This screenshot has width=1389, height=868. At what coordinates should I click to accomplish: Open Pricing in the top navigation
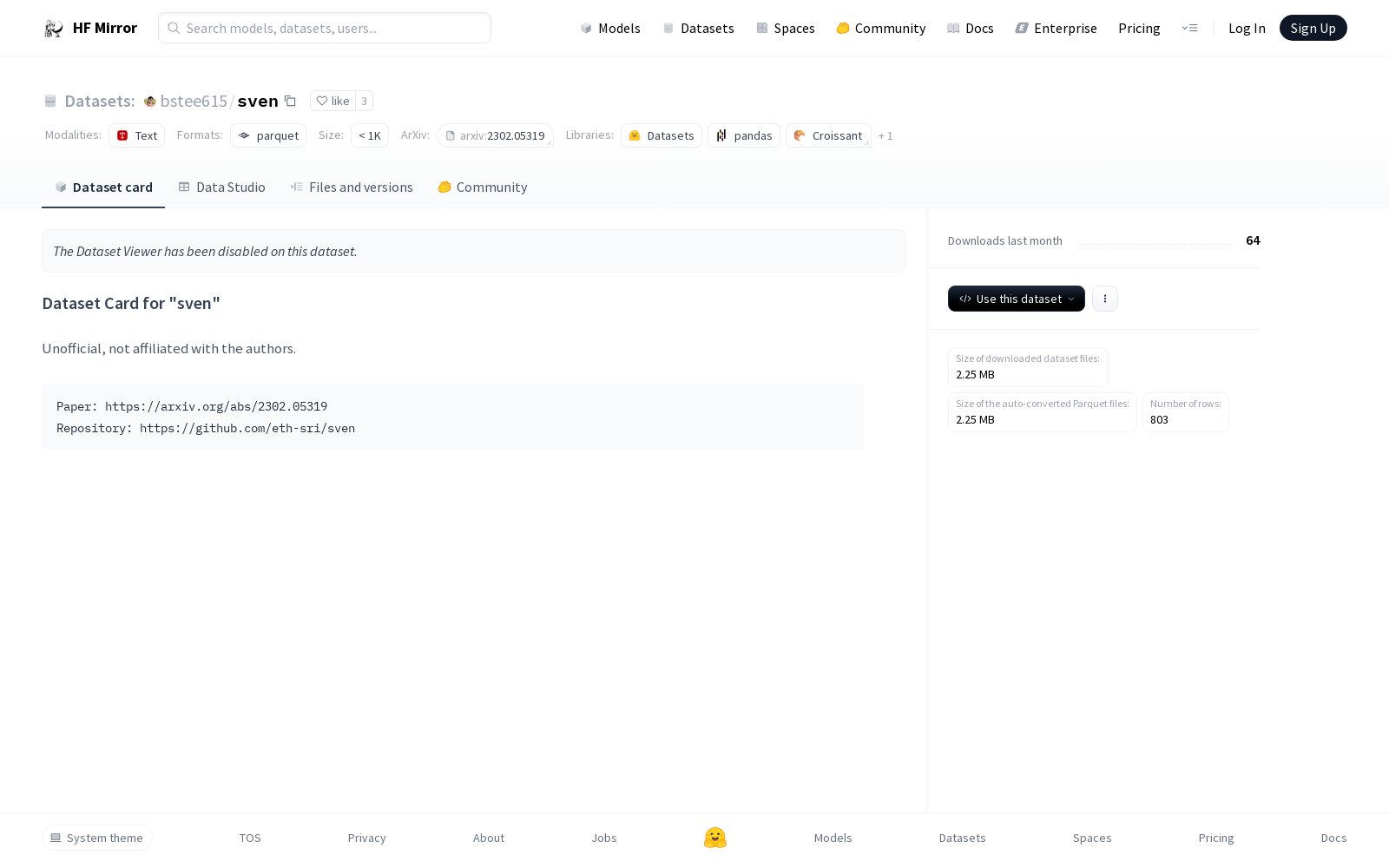click(1139, 28)
